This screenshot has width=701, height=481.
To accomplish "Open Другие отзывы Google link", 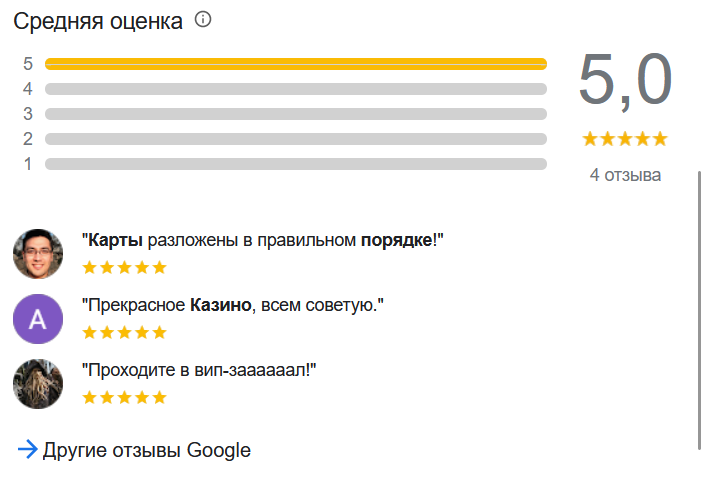I will tap(147, 450).
